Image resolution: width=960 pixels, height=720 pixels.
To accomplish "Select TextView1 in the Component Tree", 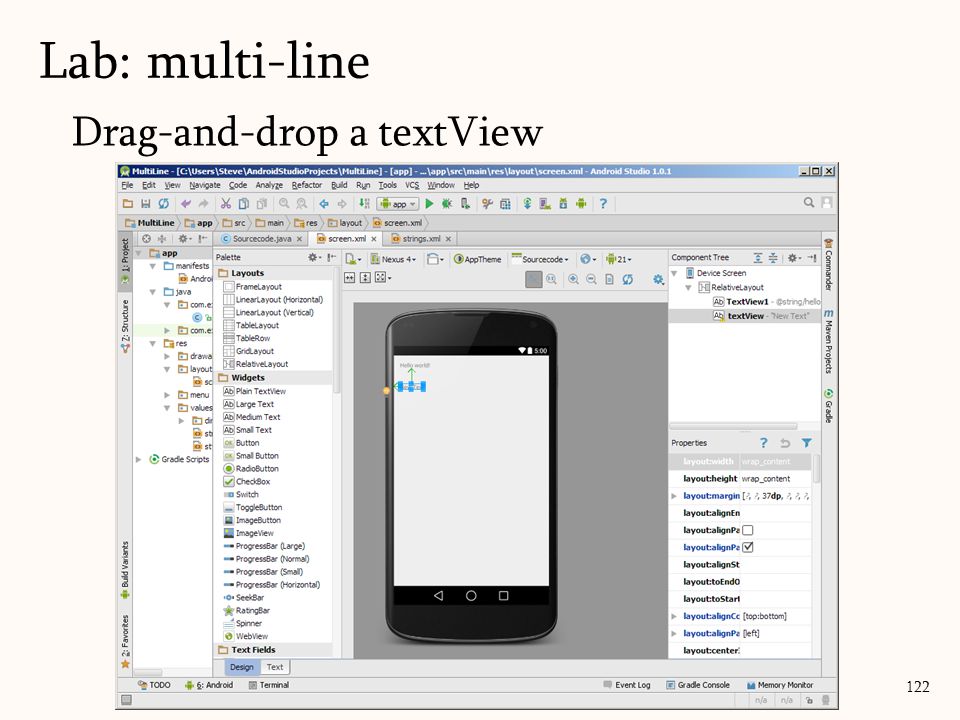I will [x=747, y=302].
